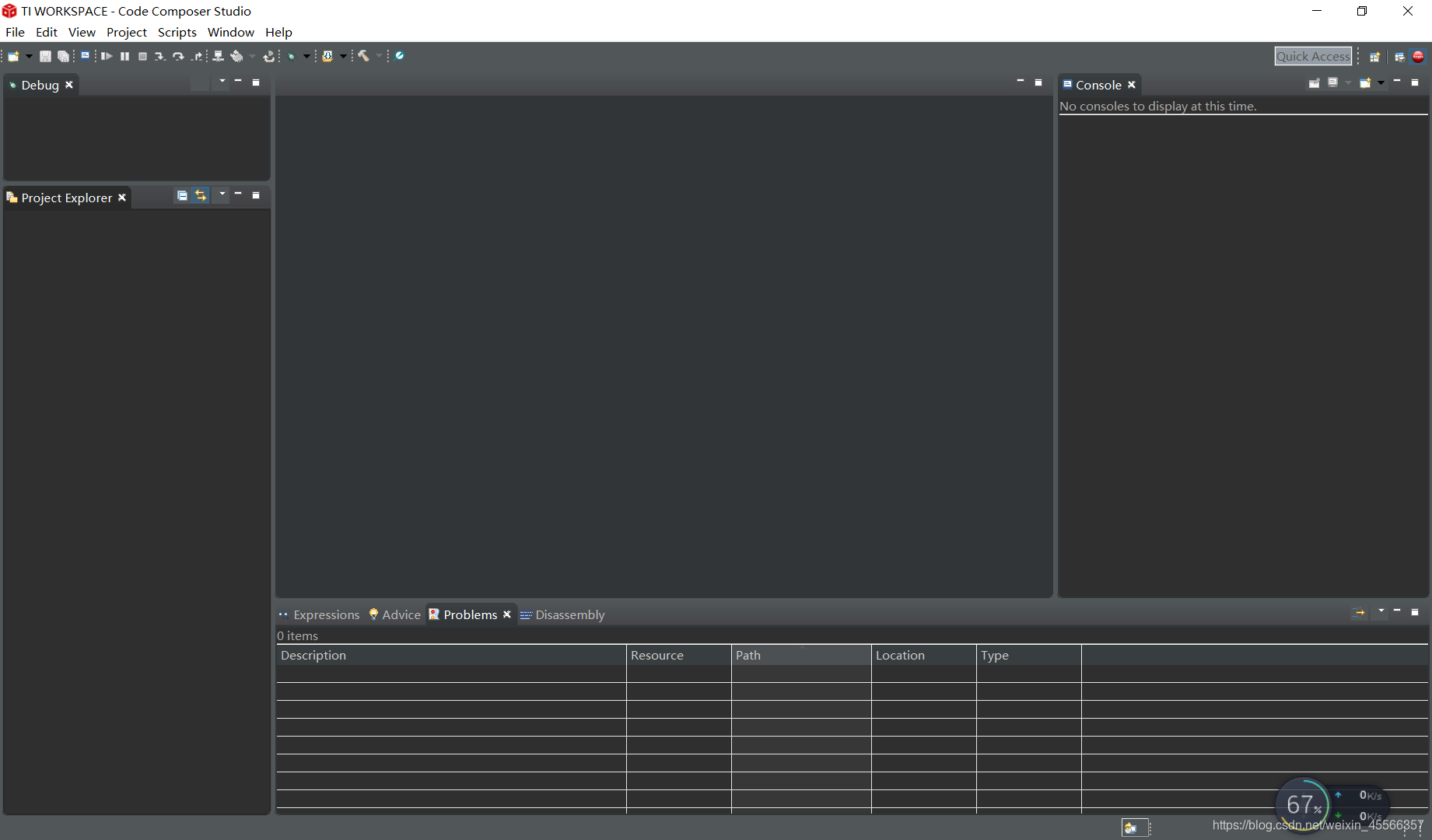This screenshot has width=1432, height=840.
Task: Switch to the CCS Edit perspective icon
Action: (x=1399, y=57)
